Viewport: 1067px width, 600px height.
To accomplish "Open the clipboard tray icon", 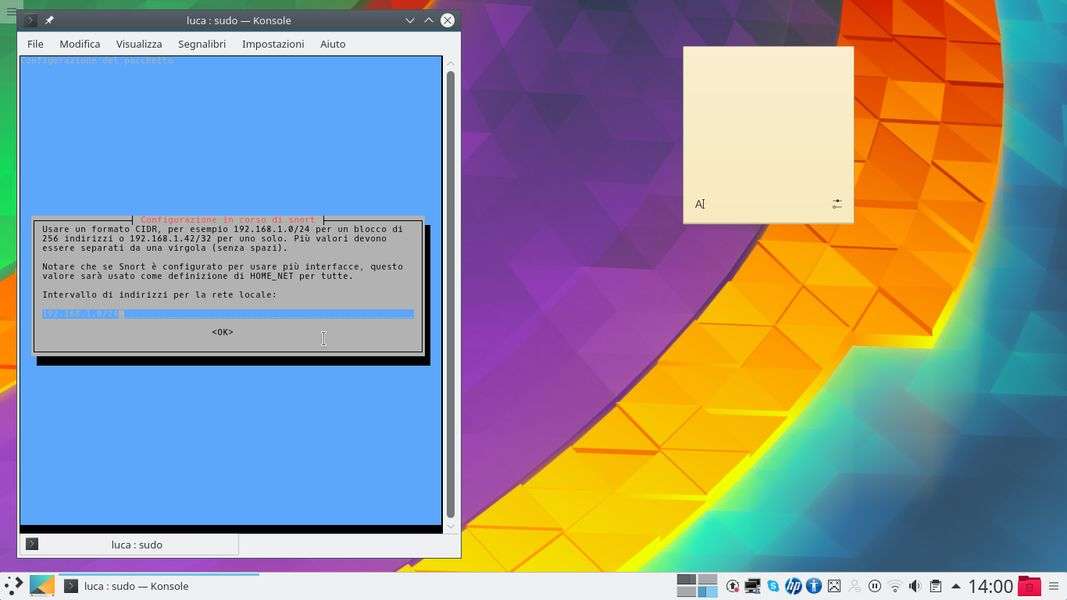I will click(935, 586).
